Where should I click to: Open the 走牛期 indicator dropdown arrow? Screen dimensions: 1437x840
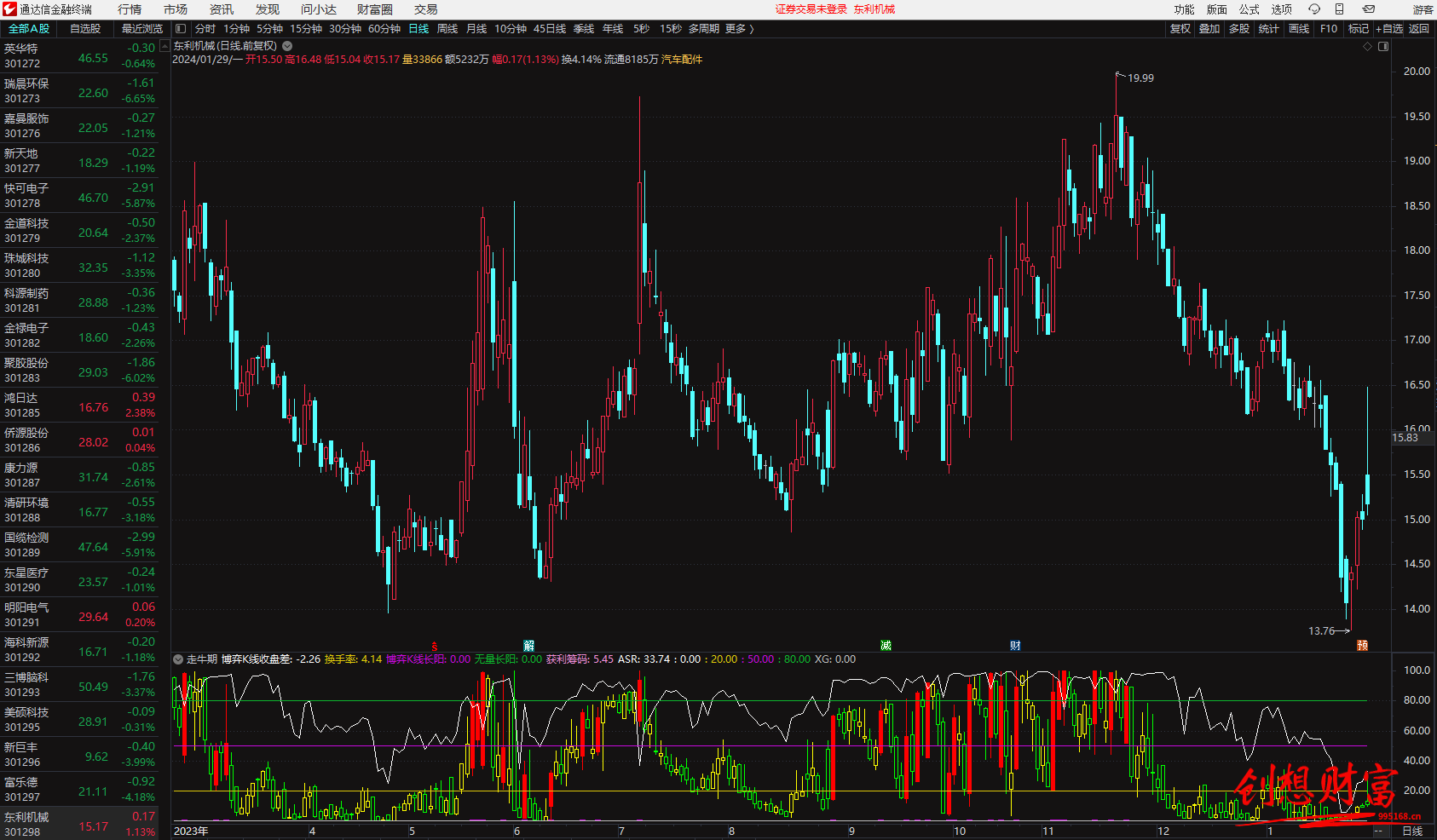point(178,659)
